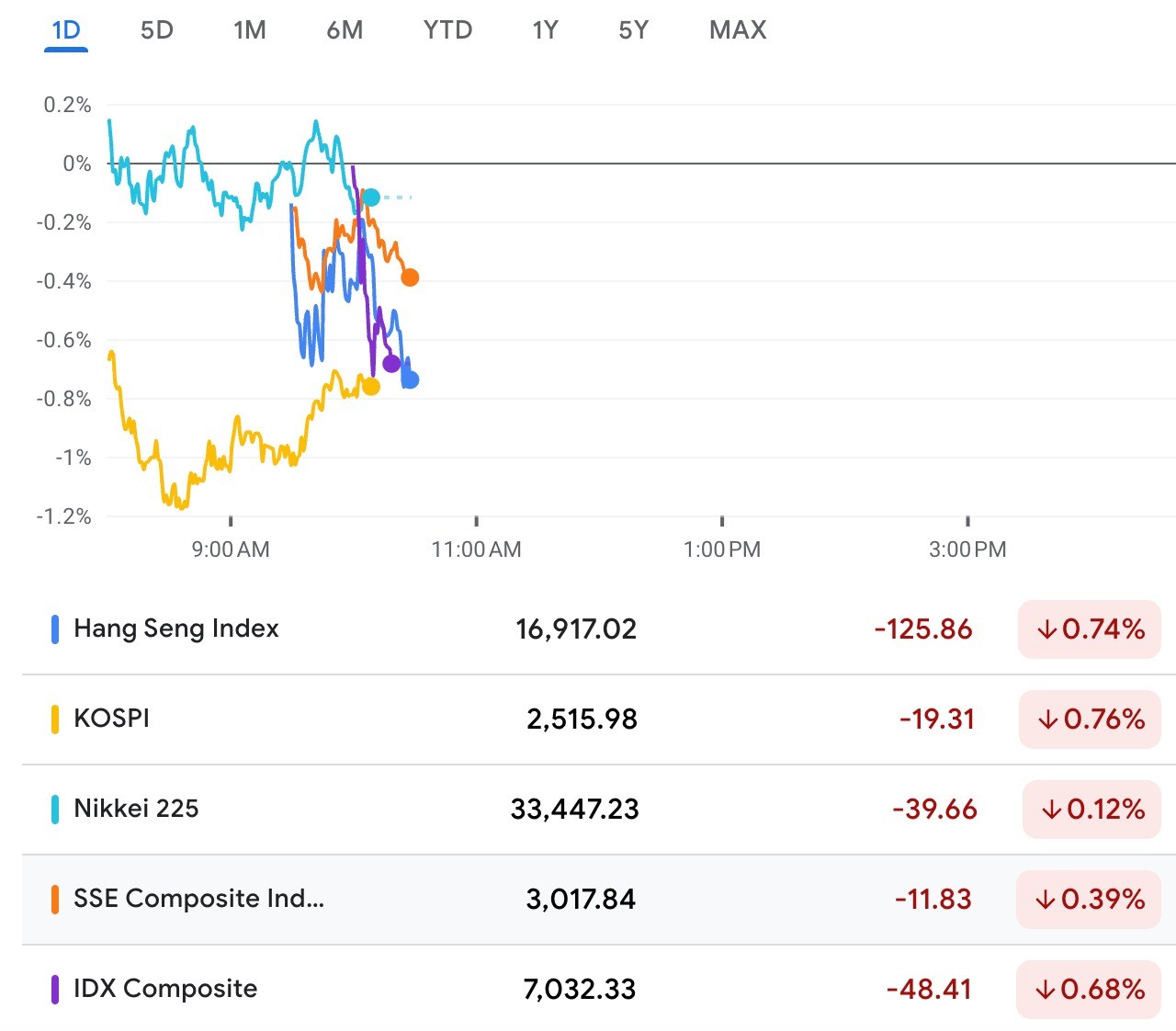Click the Nikkei change -39.66

pos(934,810)
